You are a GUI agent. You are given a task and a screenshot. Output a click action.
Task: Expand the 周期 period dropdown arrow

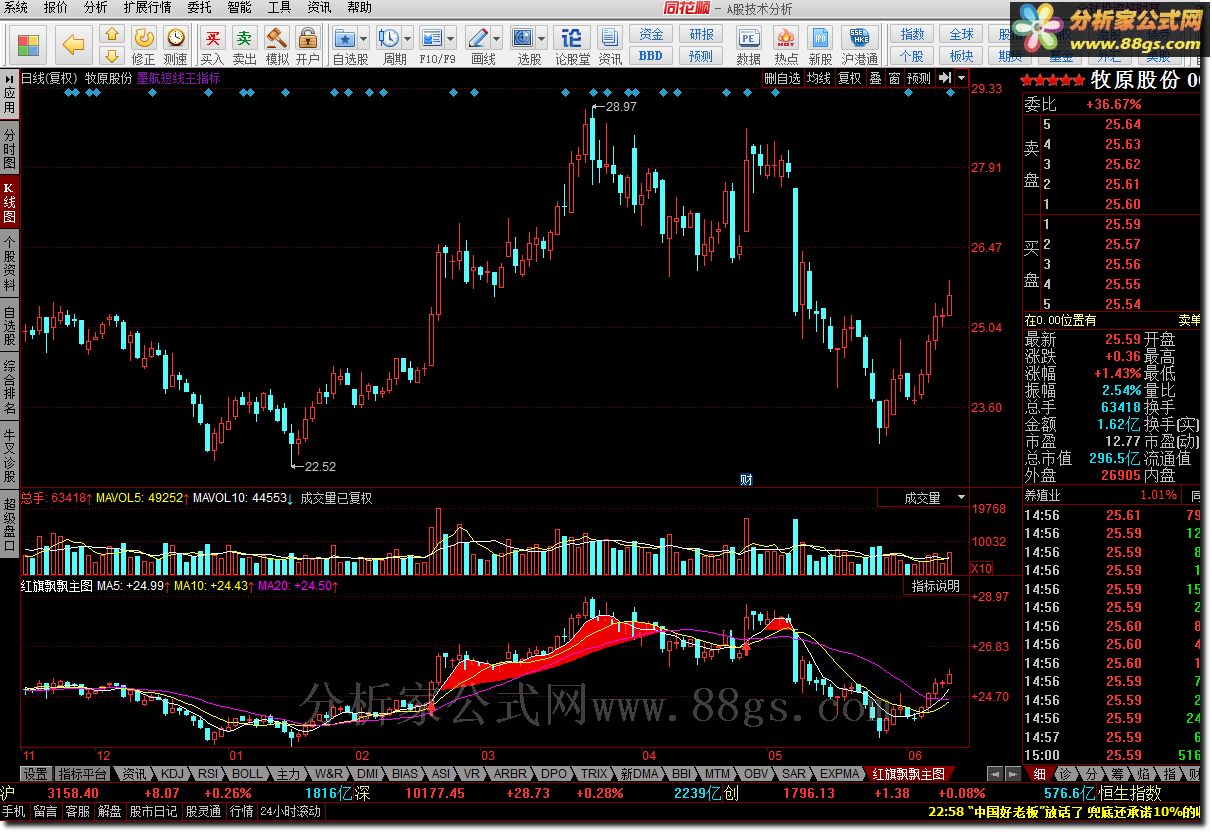click(408, 39)
